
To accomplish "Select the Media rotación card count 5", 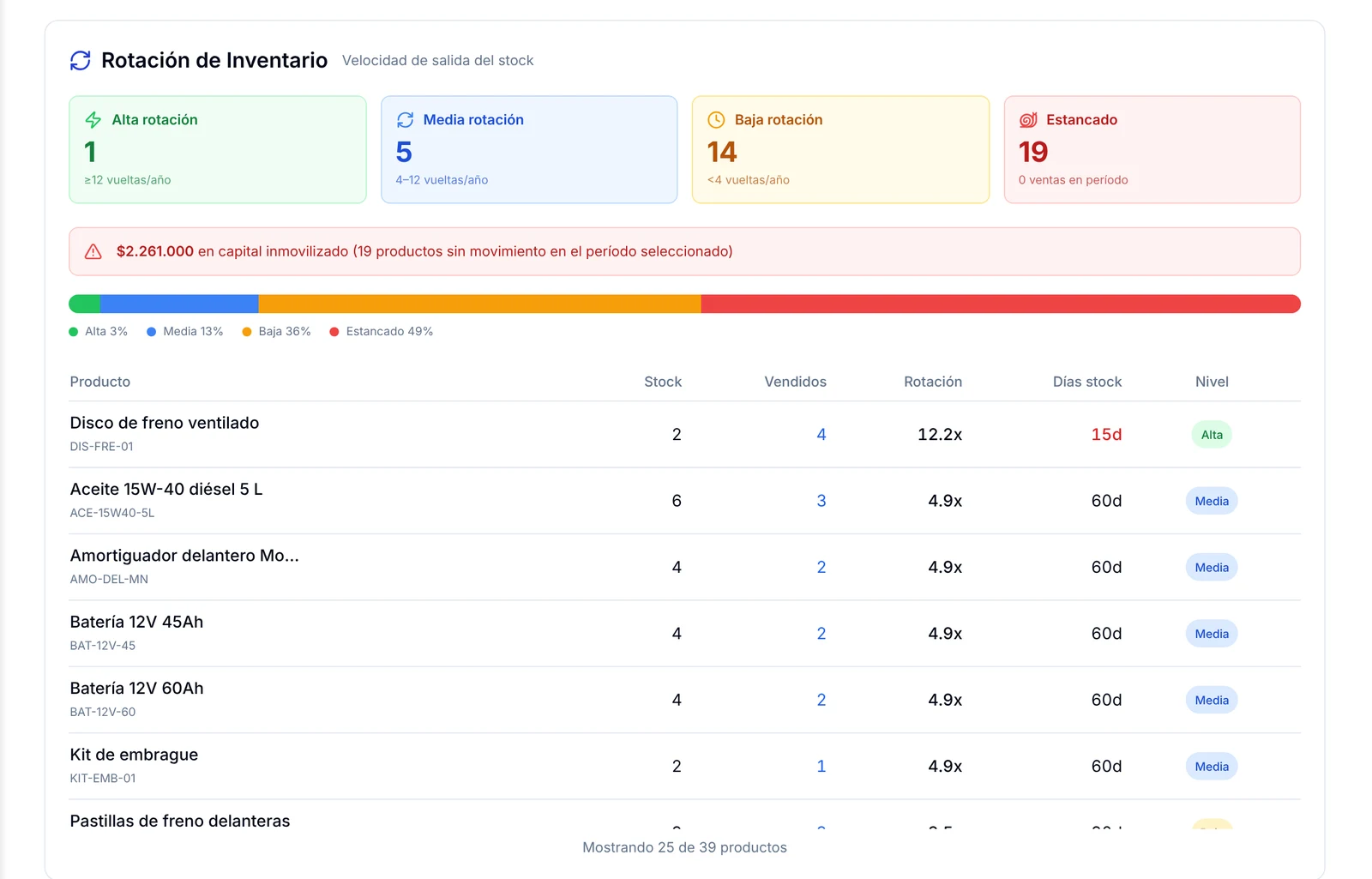I will tap(404, 152).
